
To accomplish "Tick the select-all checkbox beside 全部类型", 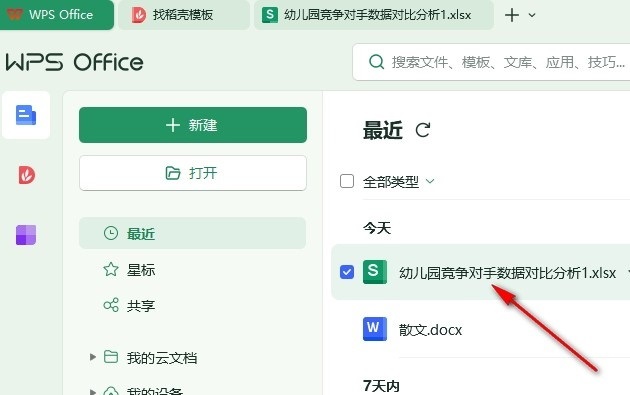I will coord(347,181).
